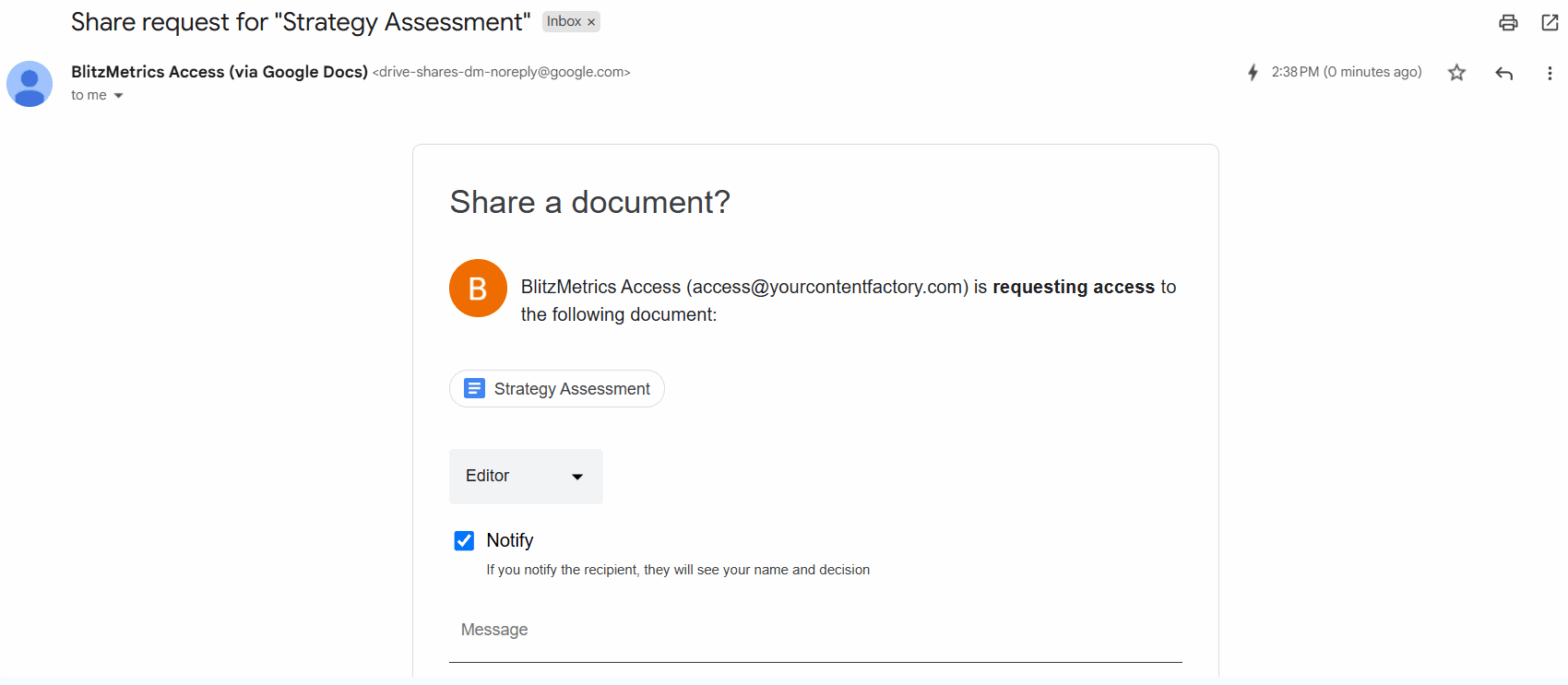Viewport: 1568px width, 685px height.
Task: Open the three-dot More options menu
Action: 1550,73
